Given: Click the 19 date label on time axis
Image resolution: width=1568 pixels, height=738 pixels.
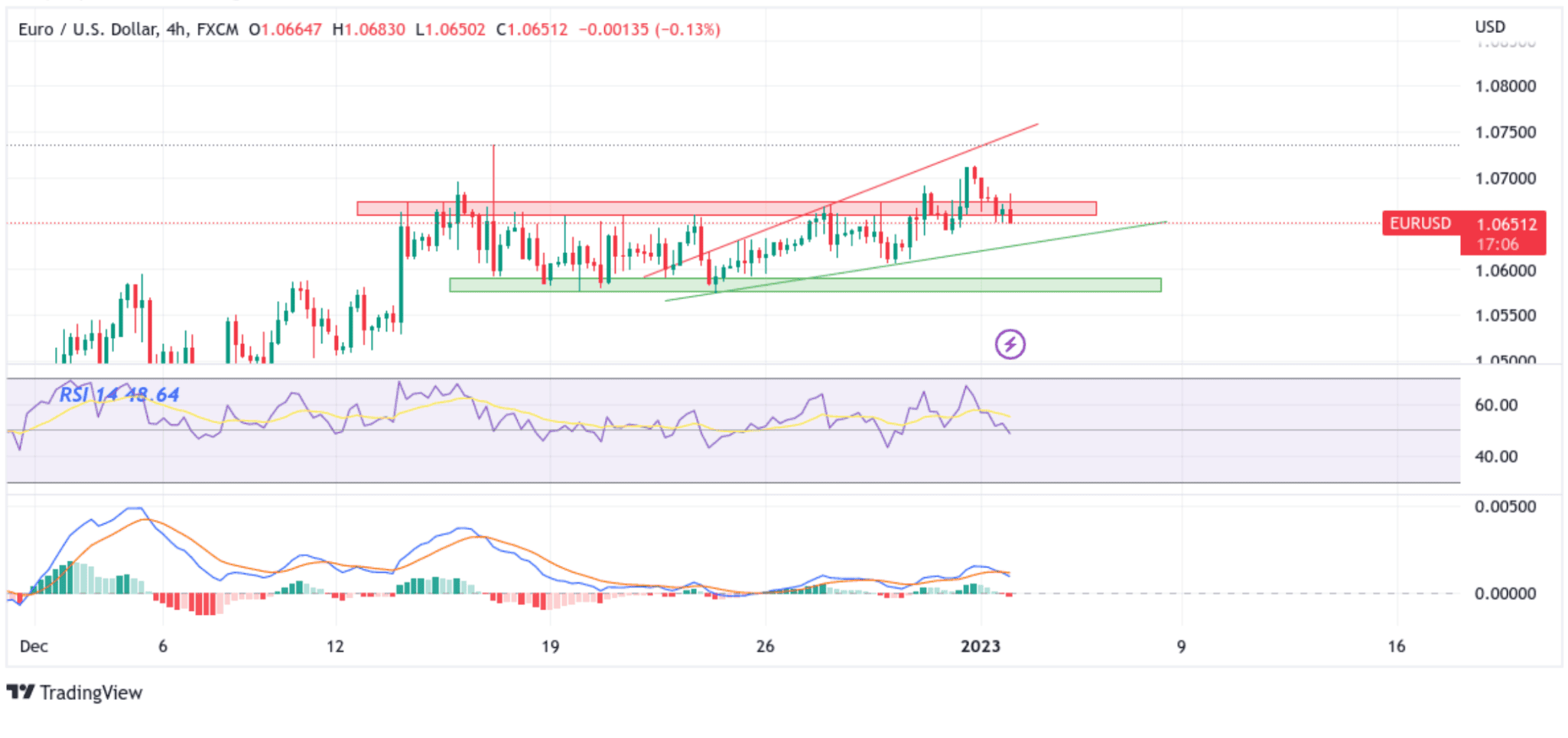Looking at the screenshot, I should point(550,646).
